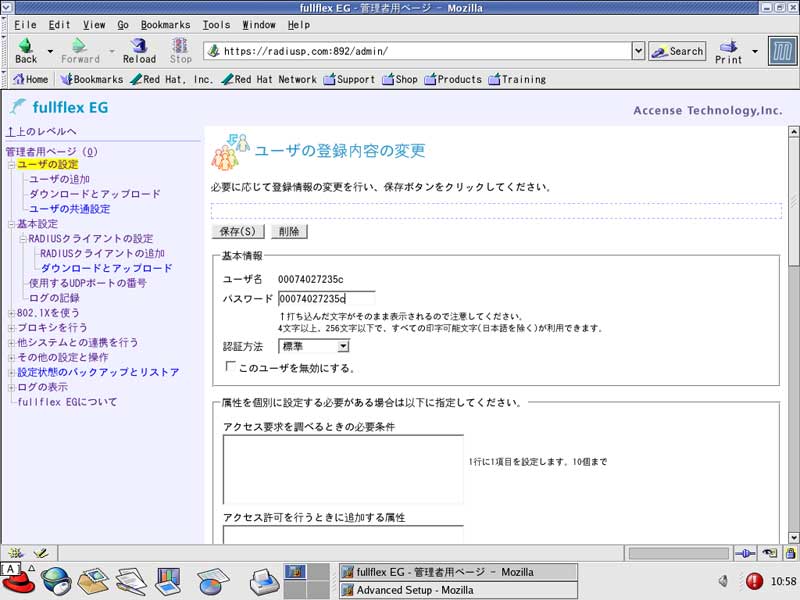
Task: Open the 認証方法 dropdown
Action: tap(314, 346)
